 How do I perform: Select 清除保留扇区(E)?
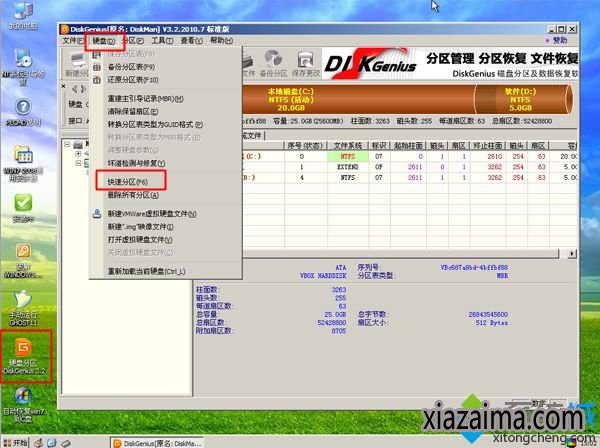[133, 112]
